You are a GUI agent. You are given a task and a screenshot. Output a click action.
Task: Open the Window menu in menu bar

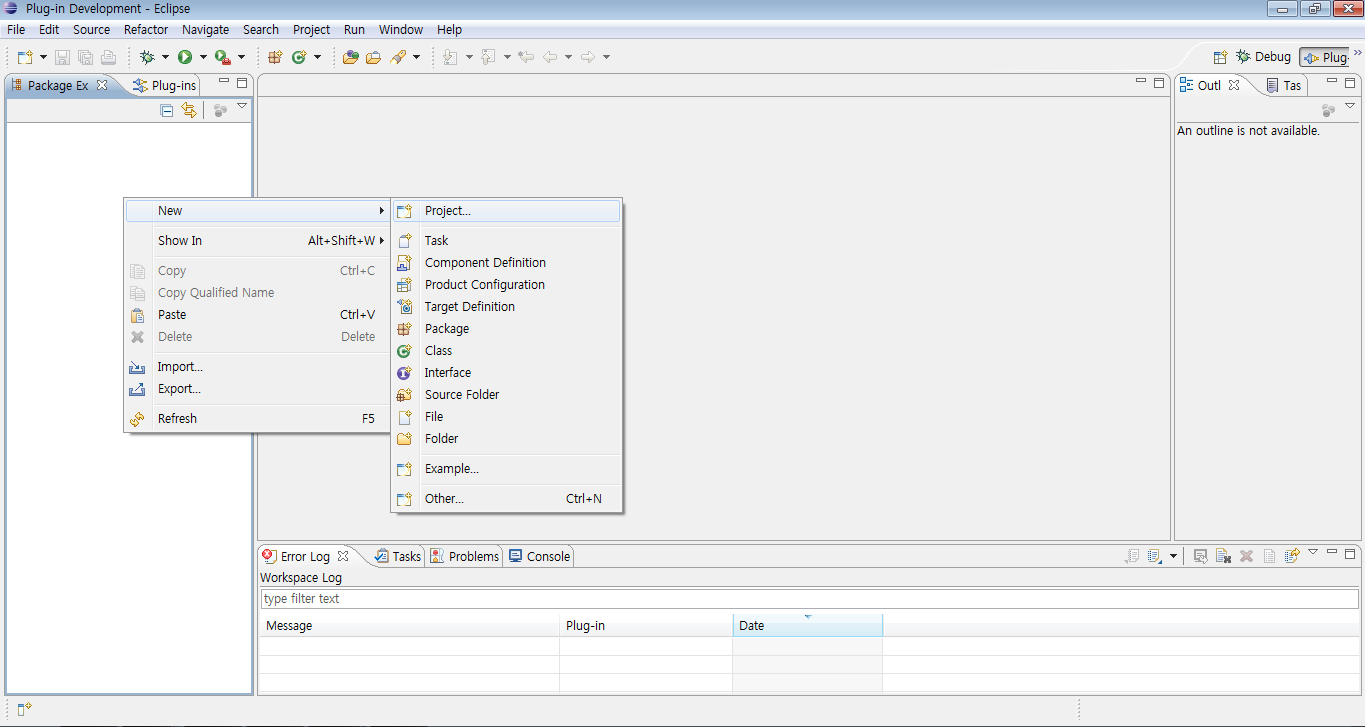click(x=401, y=30)
